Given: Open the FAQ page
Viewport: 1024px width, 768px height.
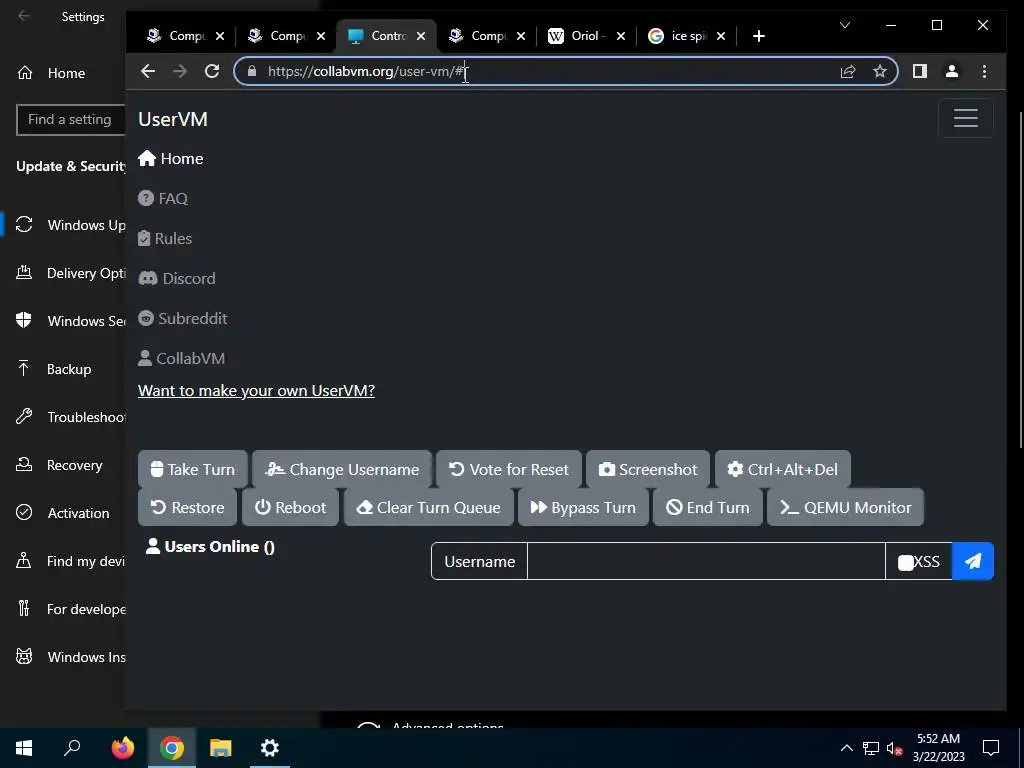Looking at the screenshot, I should 163,199.
